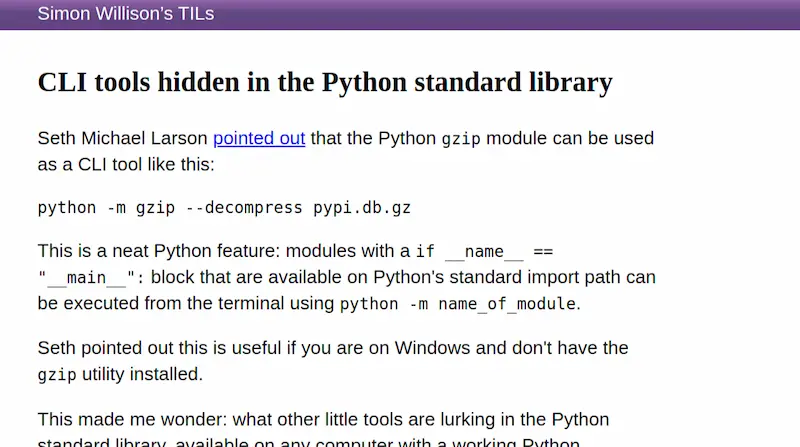800x447 pixels.
Task: Open the Simon Willison's TILs home link
Action: tap(126, 14)
